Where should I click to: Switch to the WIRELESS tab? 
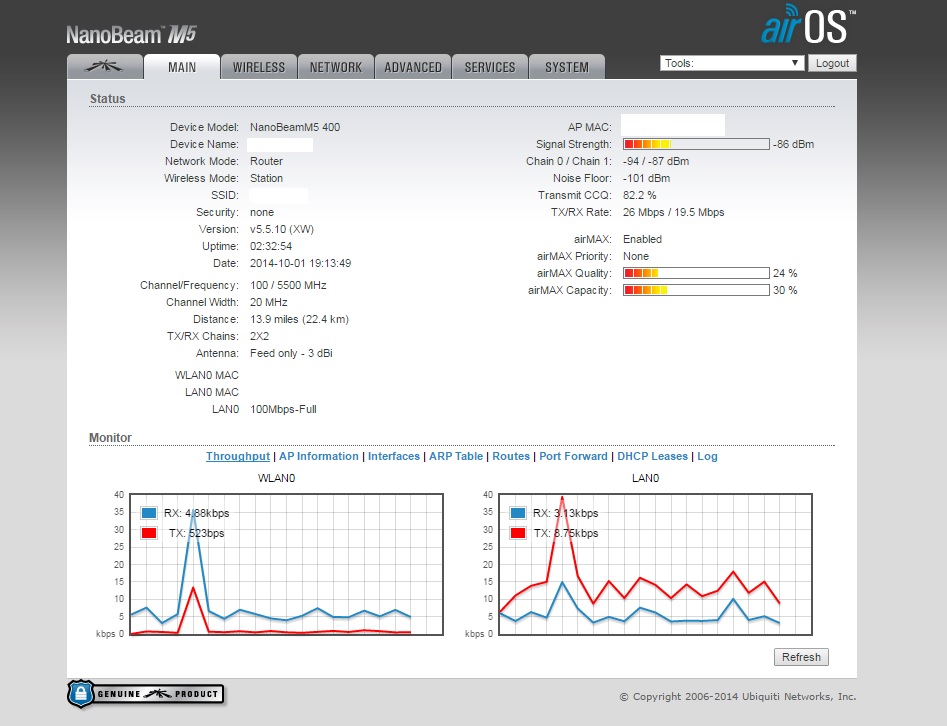click(258, 67)
